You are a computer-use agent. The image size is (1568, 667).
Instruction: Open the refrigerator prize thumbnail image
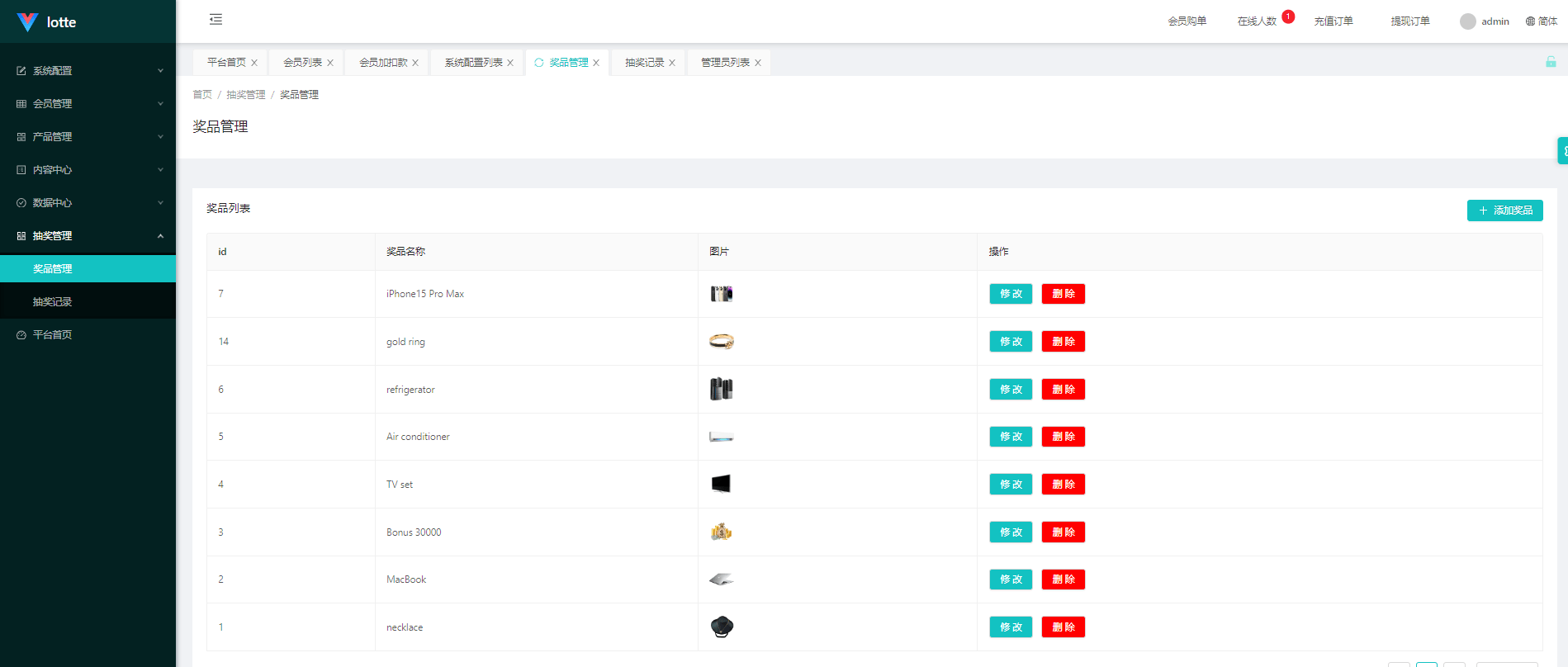(721, 389)
